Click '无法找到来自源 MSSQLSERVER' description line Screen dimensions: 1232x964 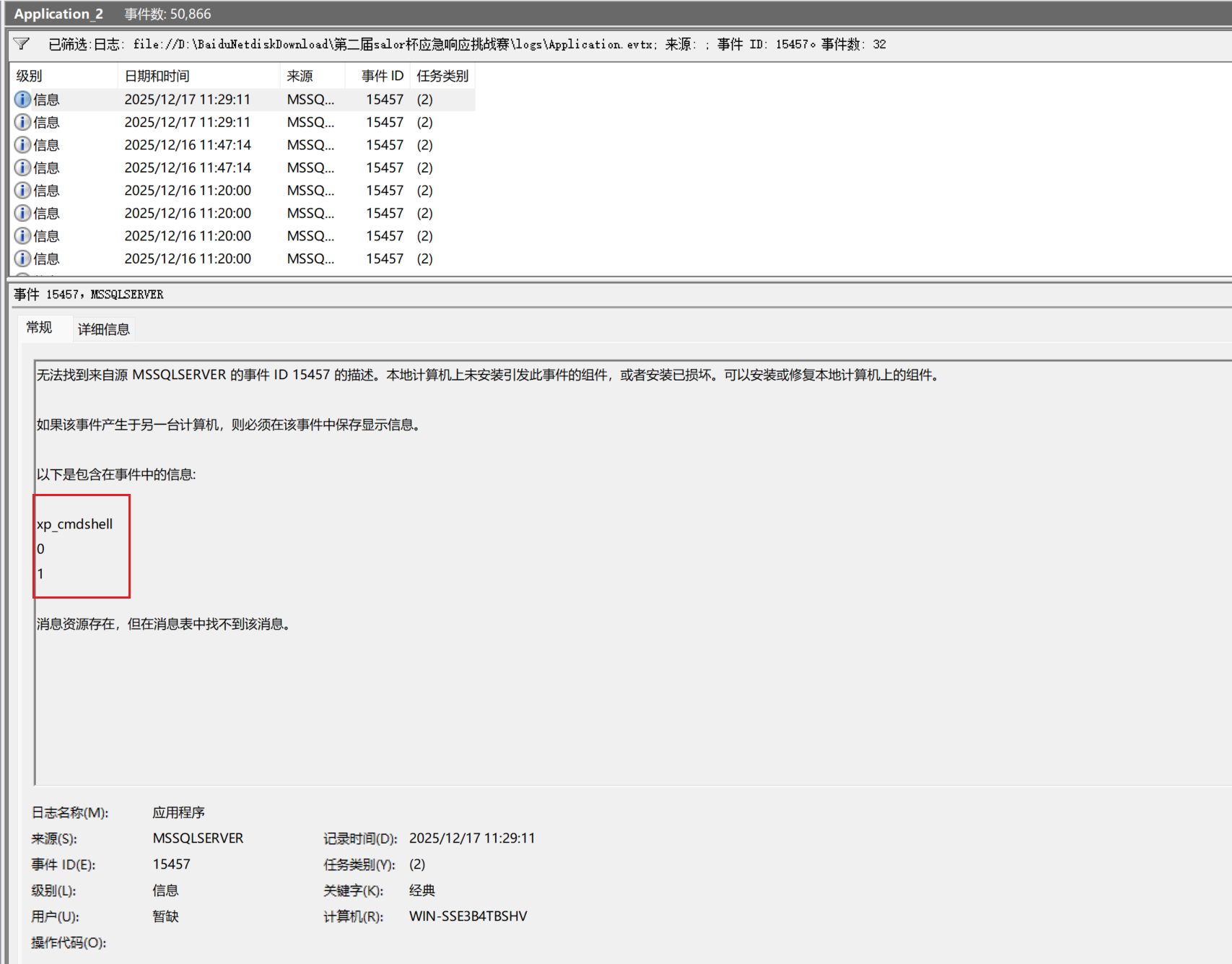(x=489, y=375)
